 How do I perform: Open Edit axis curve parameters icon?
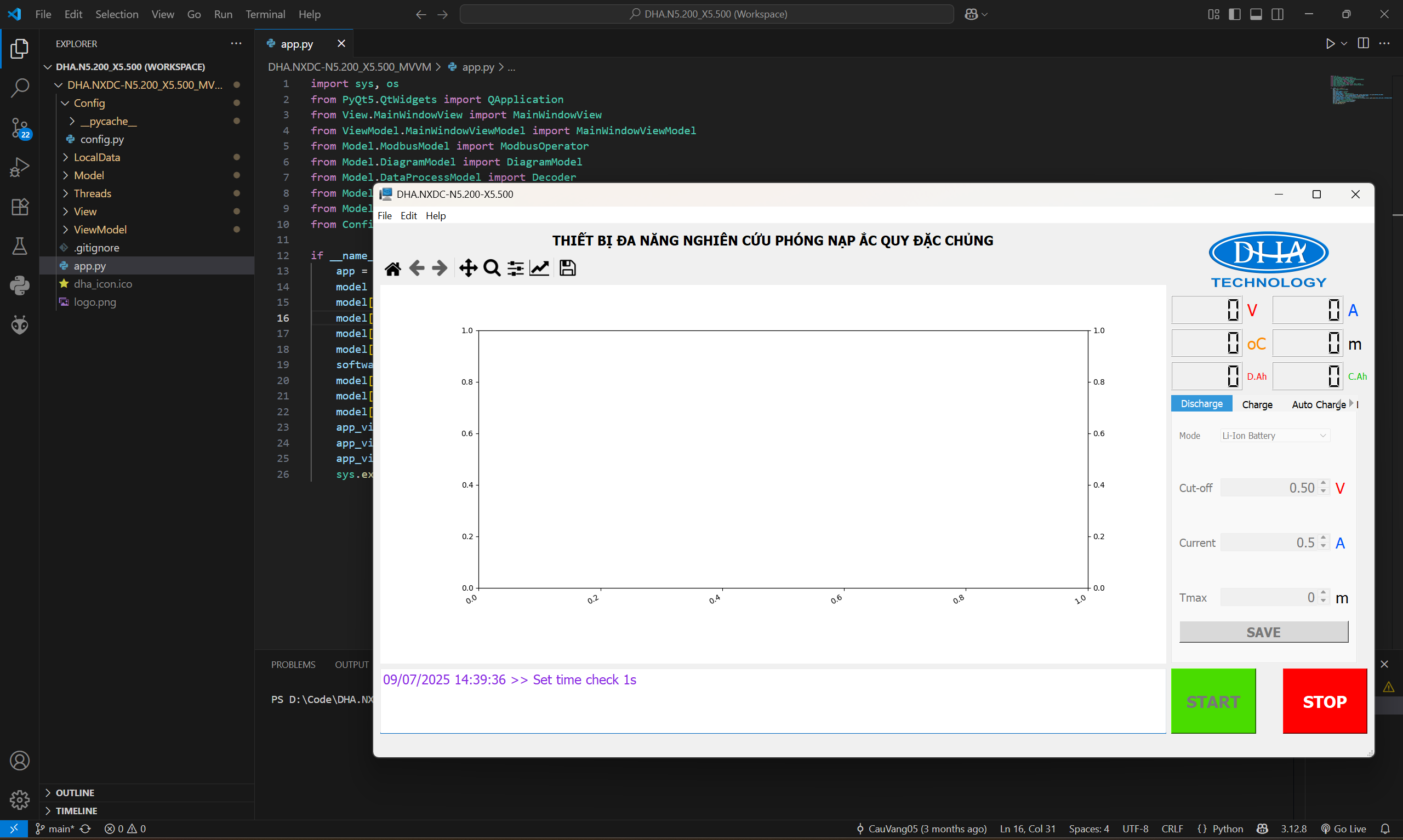539,268
